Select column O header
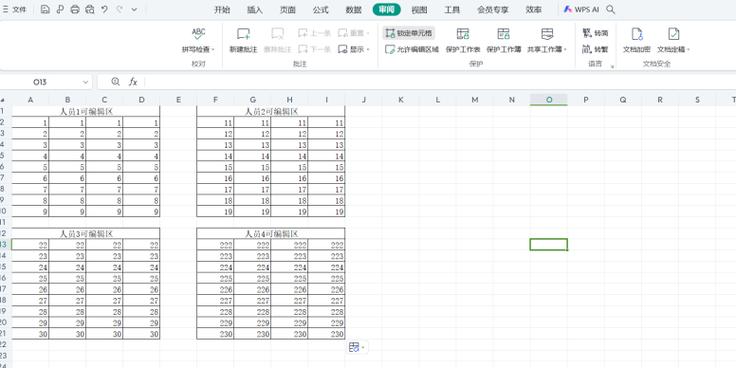The height and width of the screenshot is (368, 736). (549, 100)
